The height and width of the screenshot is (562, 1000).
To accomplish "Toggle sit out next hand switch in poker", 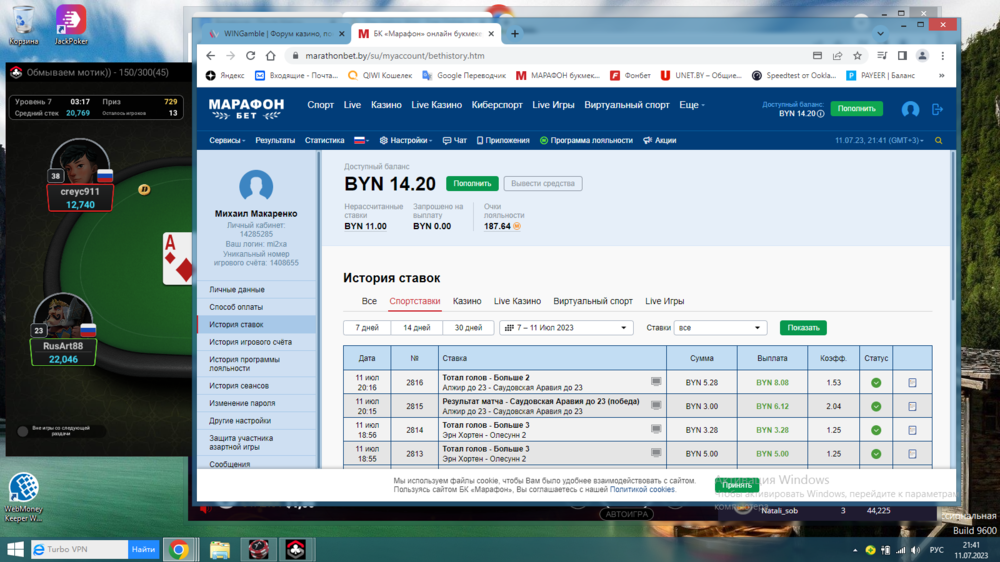I will (x=22, y=431).
